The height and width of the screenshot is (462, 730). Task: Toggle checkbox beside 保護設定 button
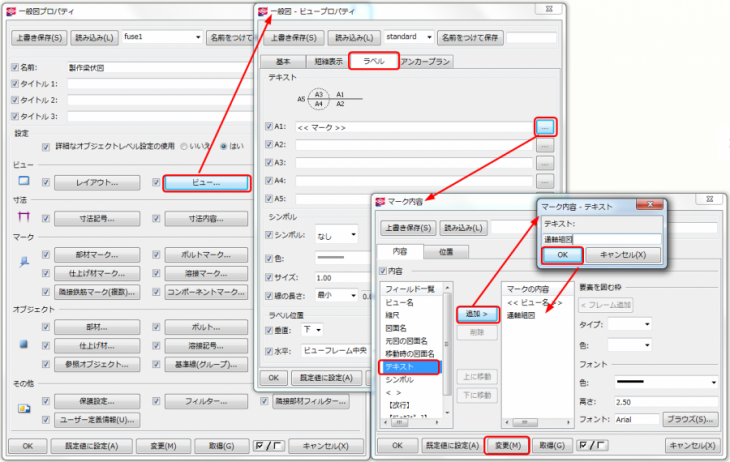coord(46,401)
